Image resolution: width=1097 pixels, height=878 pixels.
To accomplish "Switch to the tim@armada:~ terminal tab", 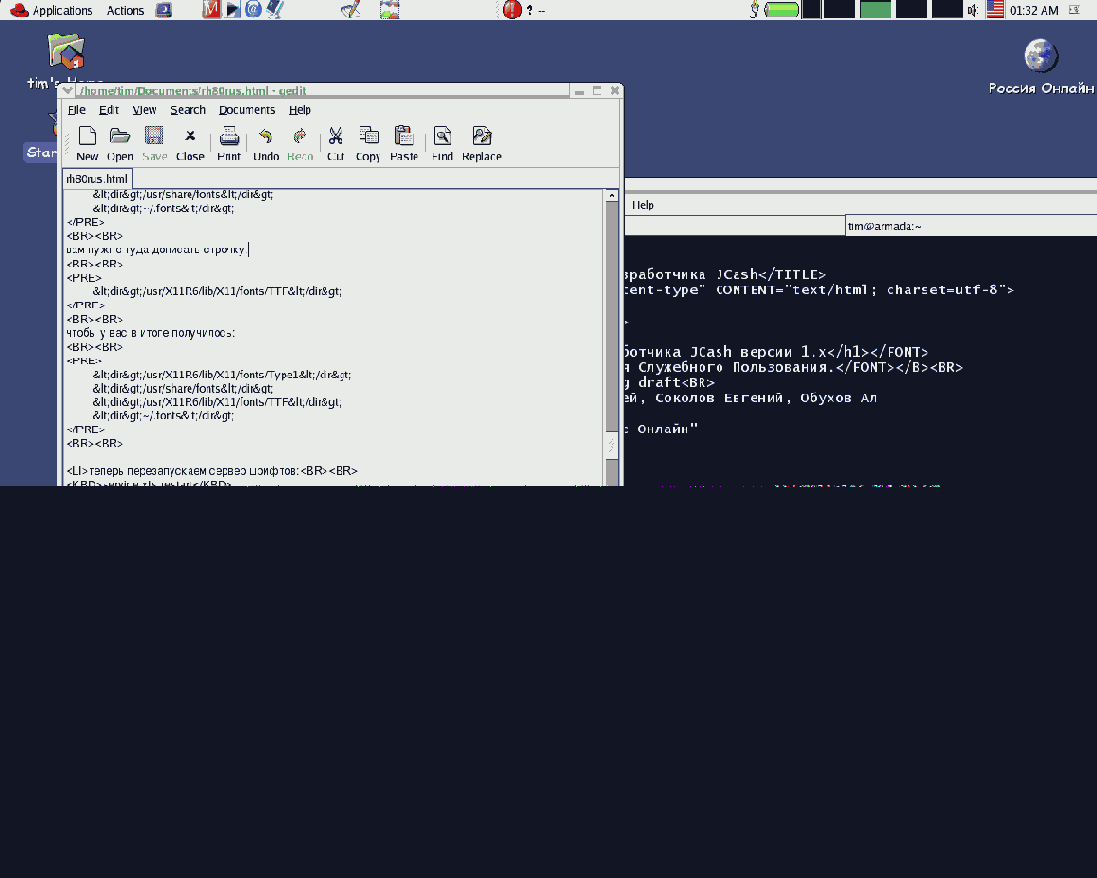I will point(885,226).
